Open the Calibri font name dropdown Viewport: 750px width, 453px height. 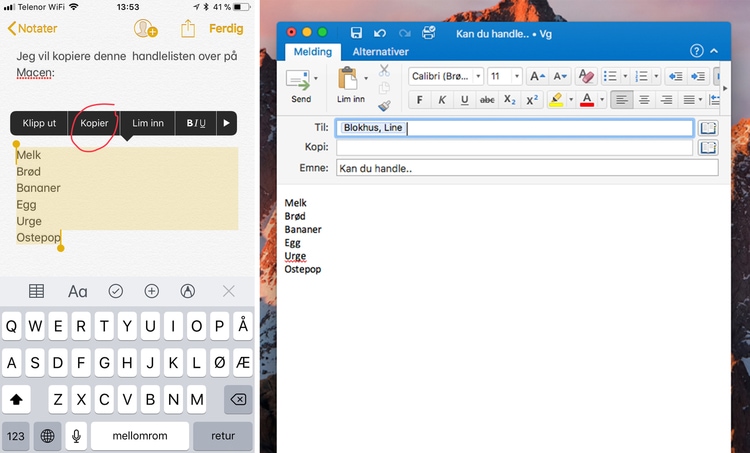[x=479, y=76]
